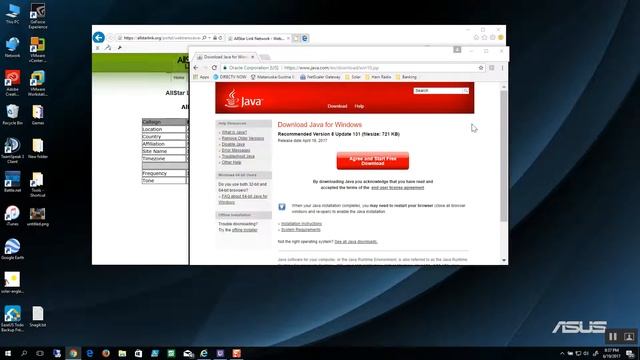Open a new Chrome tab
The height and width of the screenshot is (360, 640).
[264, 57]
